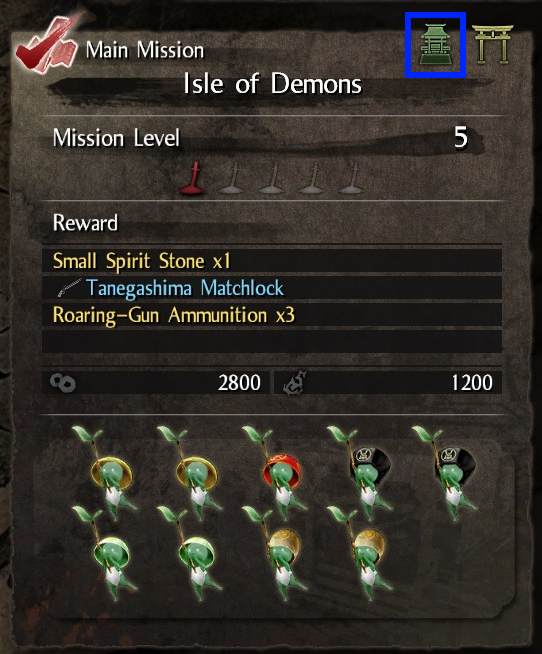Click the torii gate icon
The image size is (542, 654).
point(492,44)
